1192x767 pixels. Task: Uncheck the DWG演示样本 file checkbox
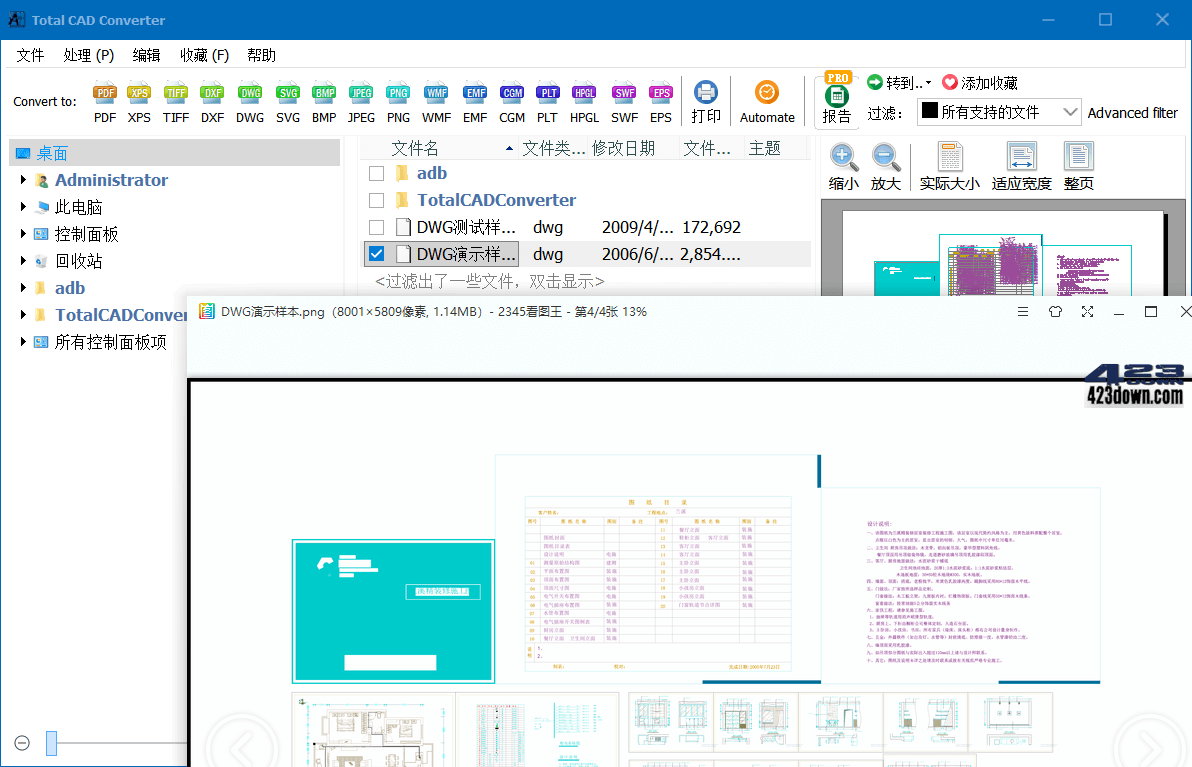coord(375,253)
